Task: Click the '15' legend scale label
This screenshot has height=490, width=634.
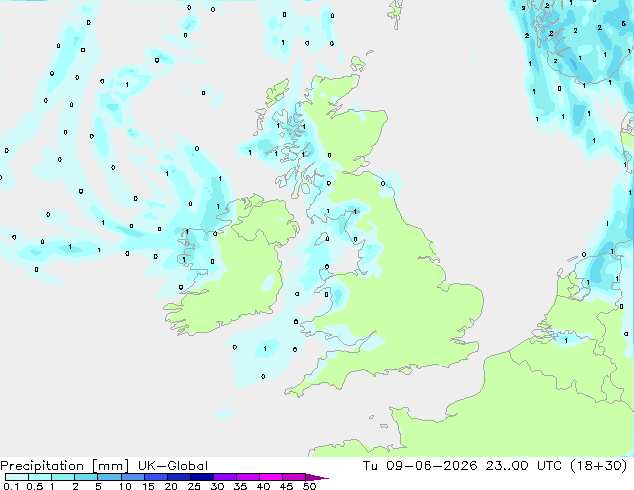Action: (x=148, y=486)
